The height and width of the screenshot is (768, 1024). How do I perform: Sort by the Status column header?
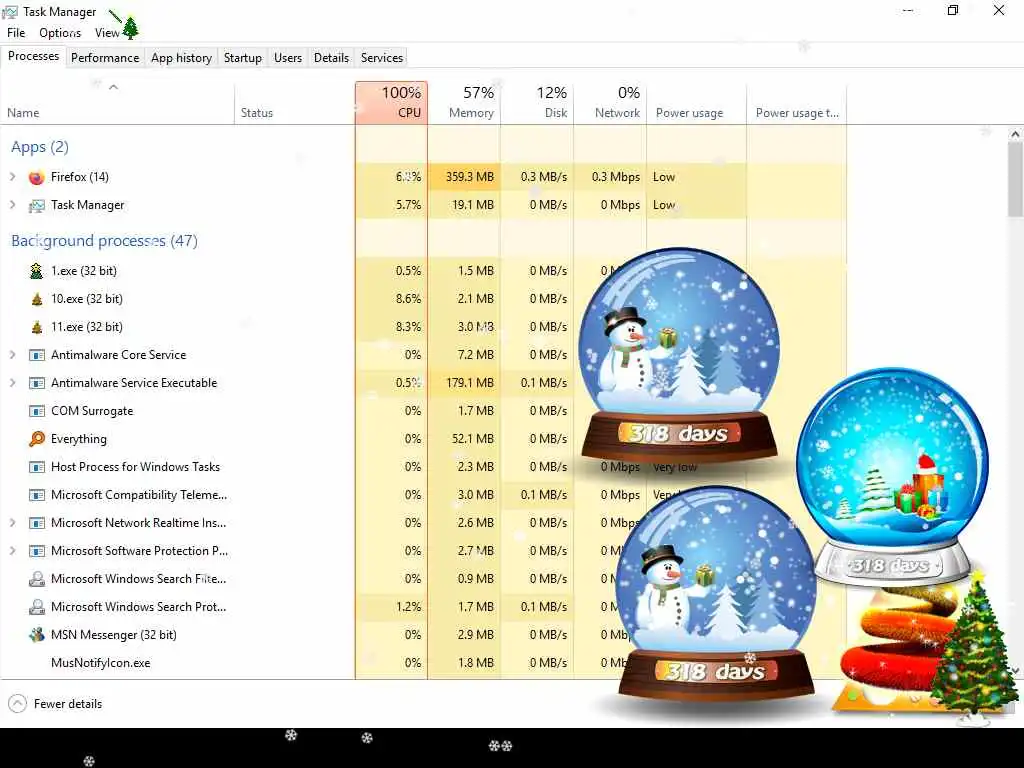[295, 103]
